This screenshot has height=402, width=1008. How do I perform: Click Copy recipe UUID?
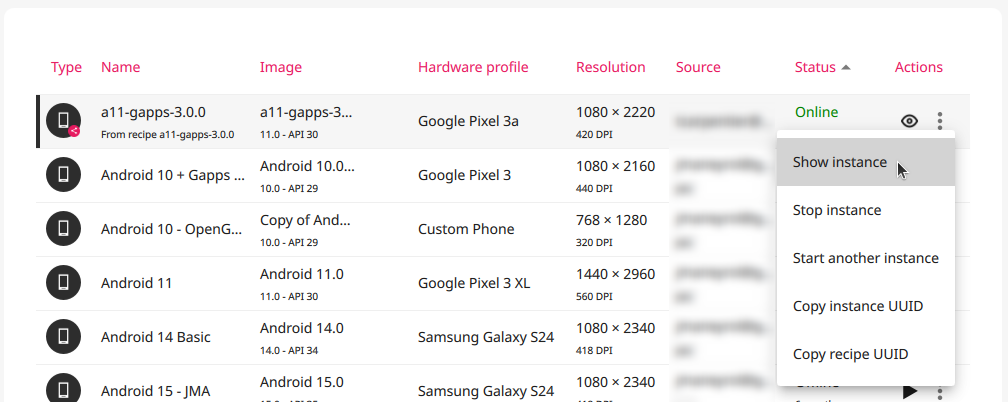click(x=850, y=354)
